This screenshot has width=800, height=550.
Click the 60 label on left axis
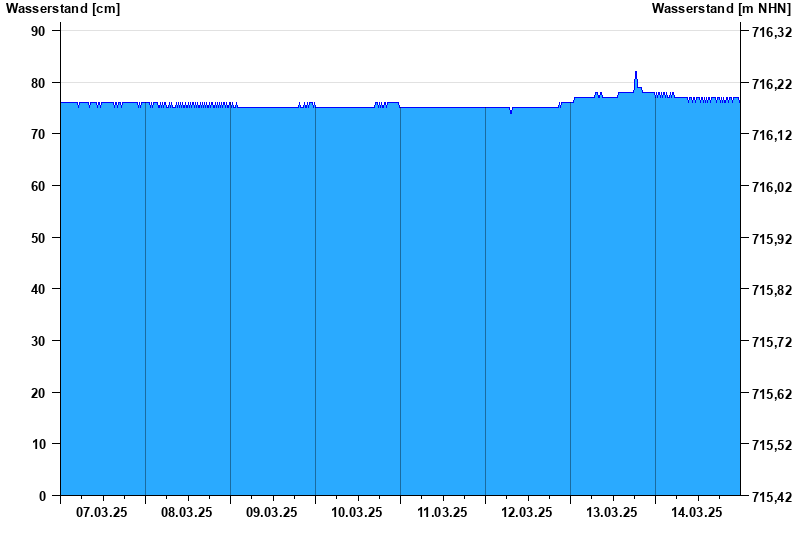(x=38, y=186)
